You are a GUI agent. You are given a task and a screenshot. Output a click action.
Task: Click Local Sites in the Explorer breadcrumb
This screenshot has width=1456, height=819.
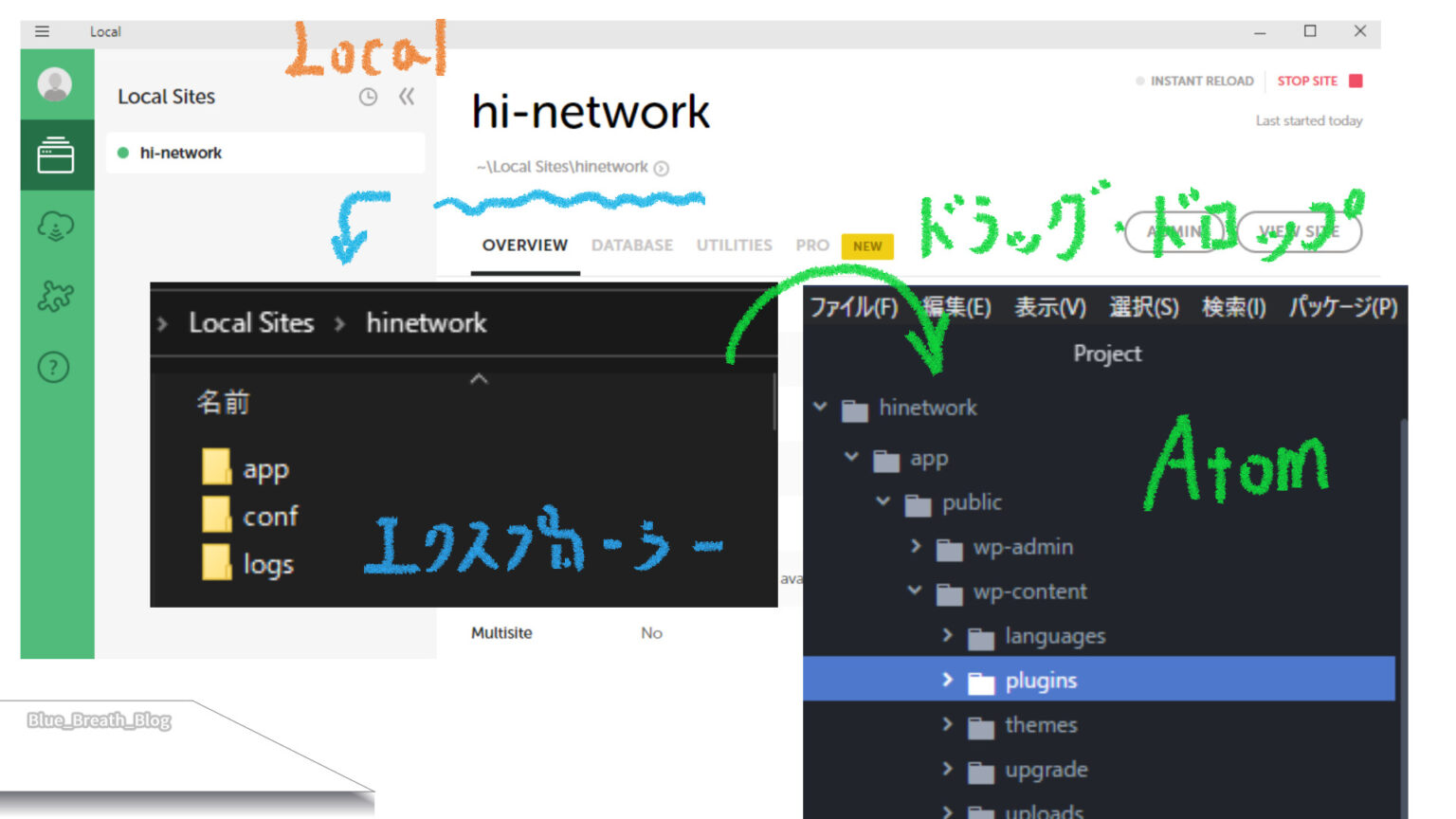pos(251,323)
